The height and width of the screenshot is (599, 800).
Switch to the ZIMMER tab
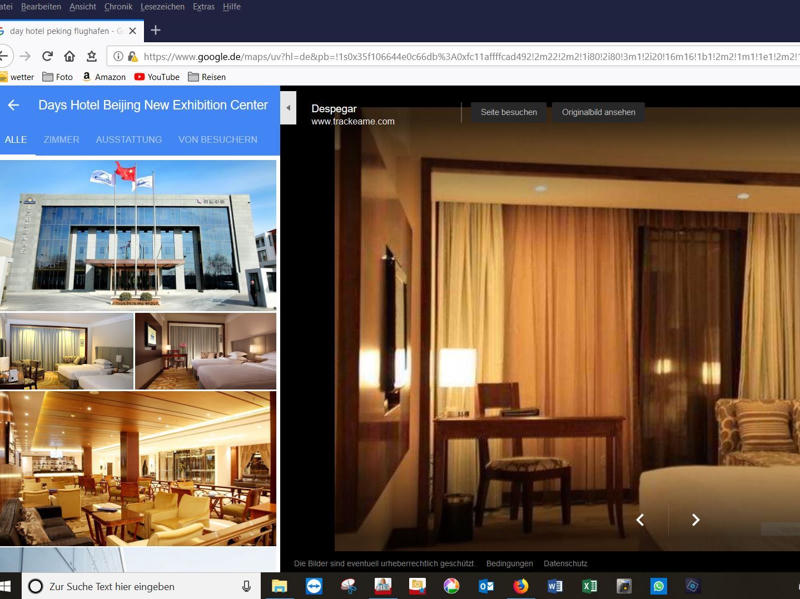(x=61, y=139)
